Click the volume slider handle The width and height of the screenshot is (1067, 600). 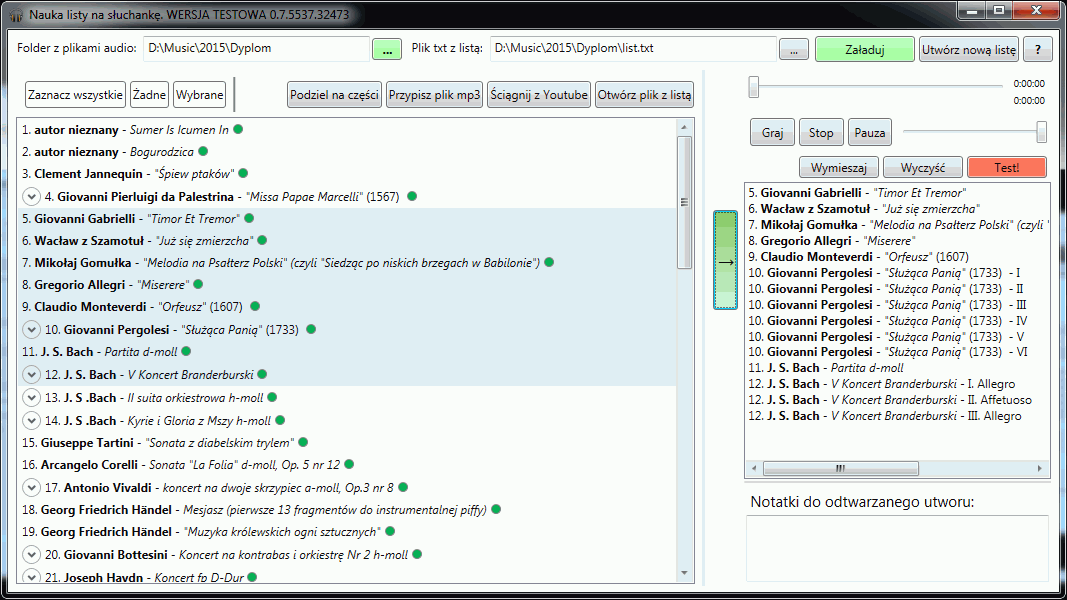tap(1041, 132)
